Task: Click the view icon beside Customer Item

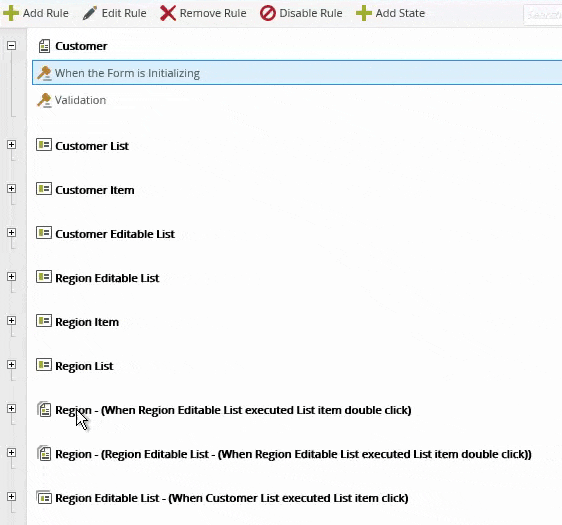Action: tap(44, 189)
